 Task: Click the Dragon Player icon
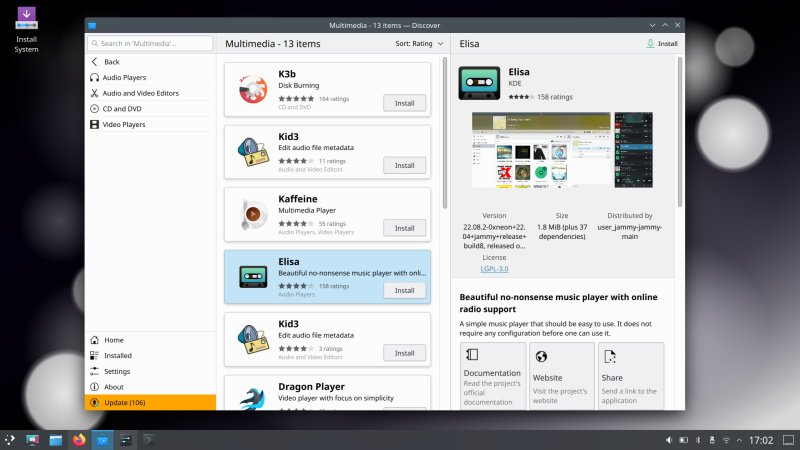253,398
